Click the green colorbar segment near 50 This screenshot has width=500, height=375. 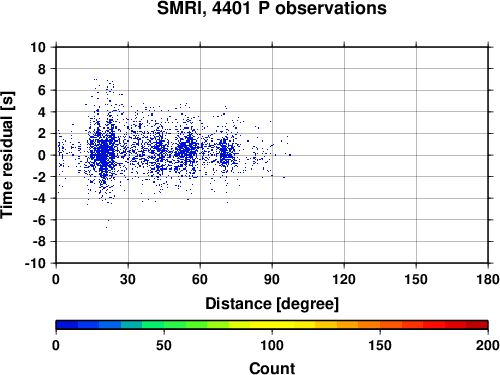point(175,325)
